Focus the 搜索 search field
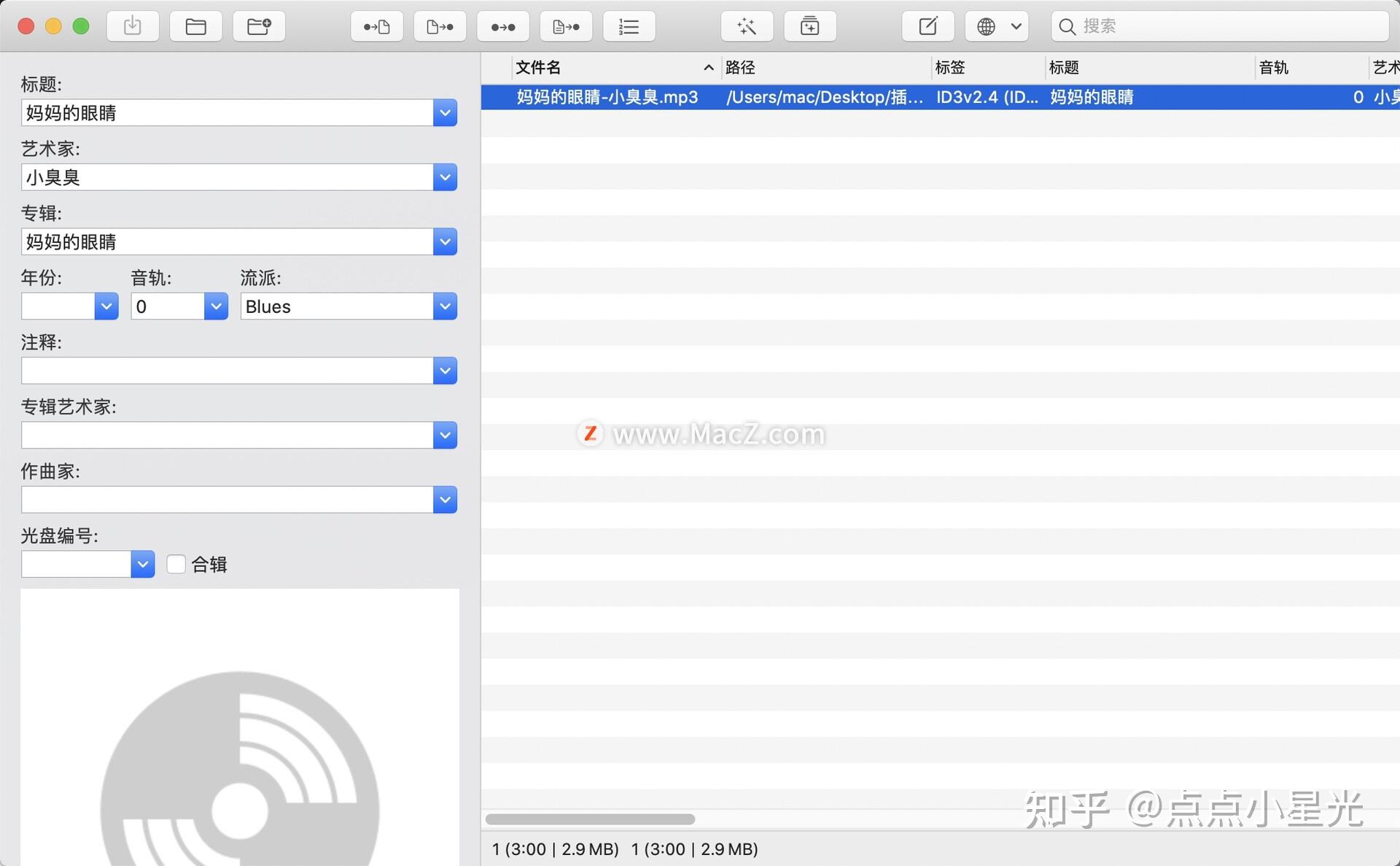This screenshot has height=866, width=1400. click(x=1220, y=27)
